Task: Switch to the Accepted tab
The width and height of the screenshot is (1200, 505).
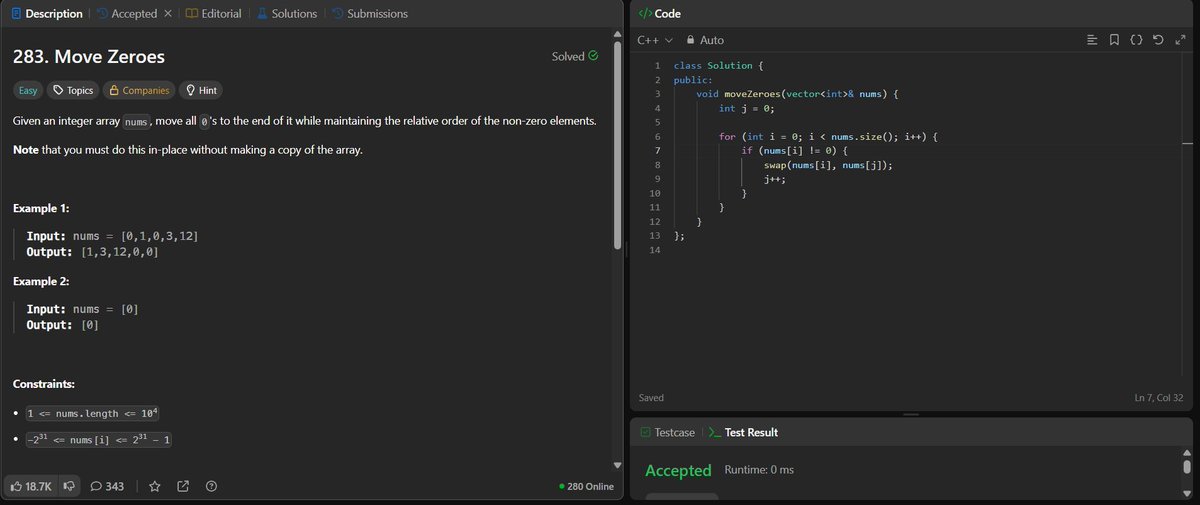Action: pyautogui.click(x=126, y=14)
